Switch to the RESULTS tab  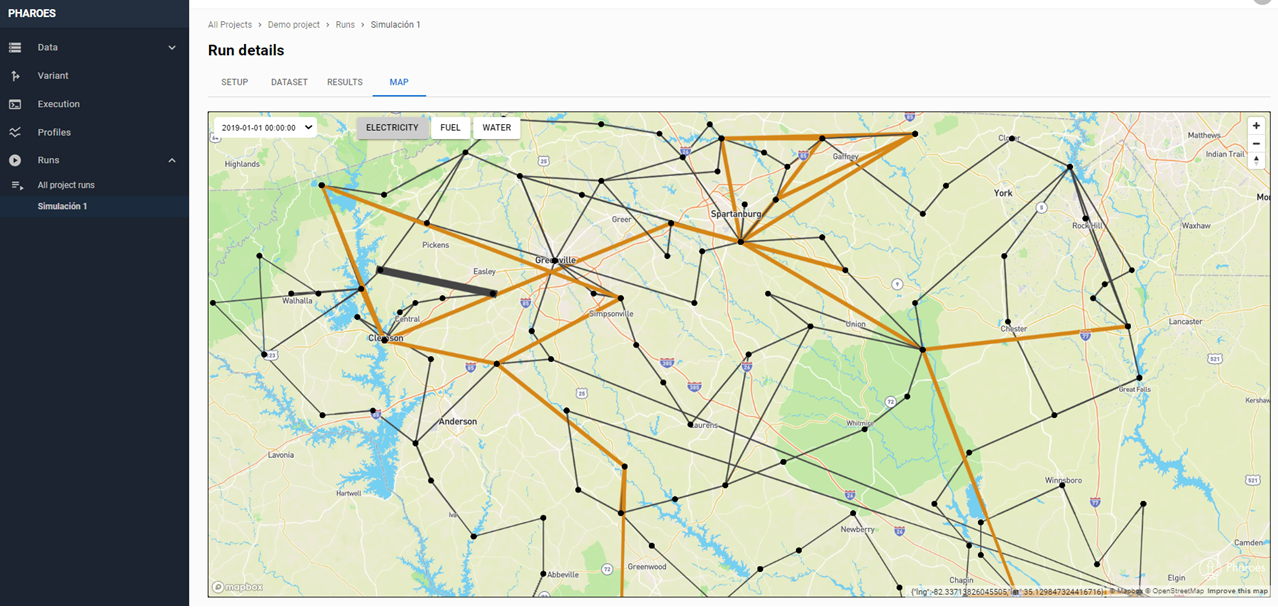[344, 82]
